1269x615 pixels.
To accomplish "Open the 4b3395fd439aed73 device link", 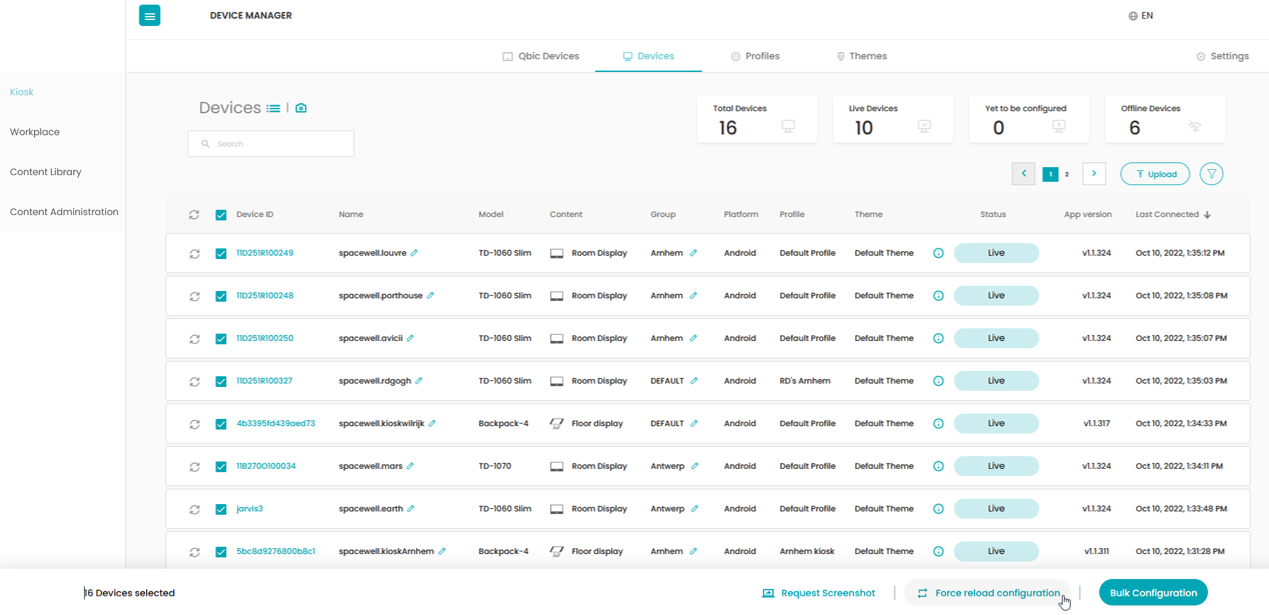I will tap(276, 424).
